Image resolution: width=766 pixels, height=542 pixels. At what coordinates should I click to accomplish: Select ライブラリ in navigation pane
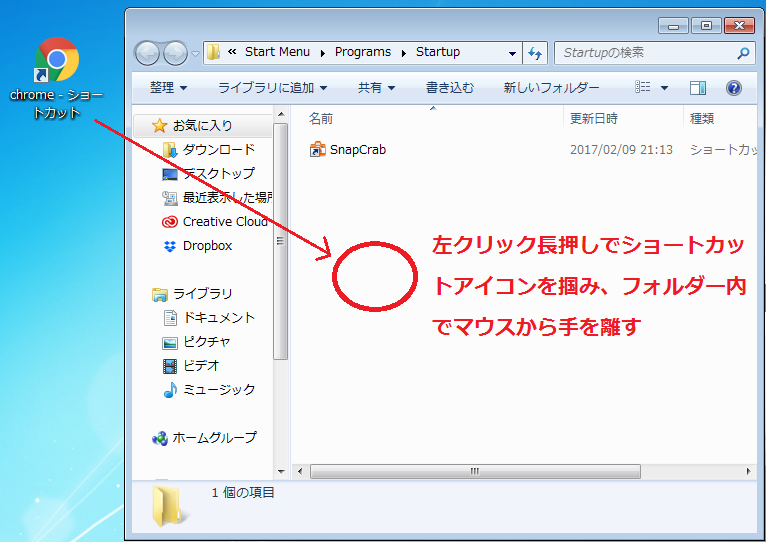[x=203, y=294]
